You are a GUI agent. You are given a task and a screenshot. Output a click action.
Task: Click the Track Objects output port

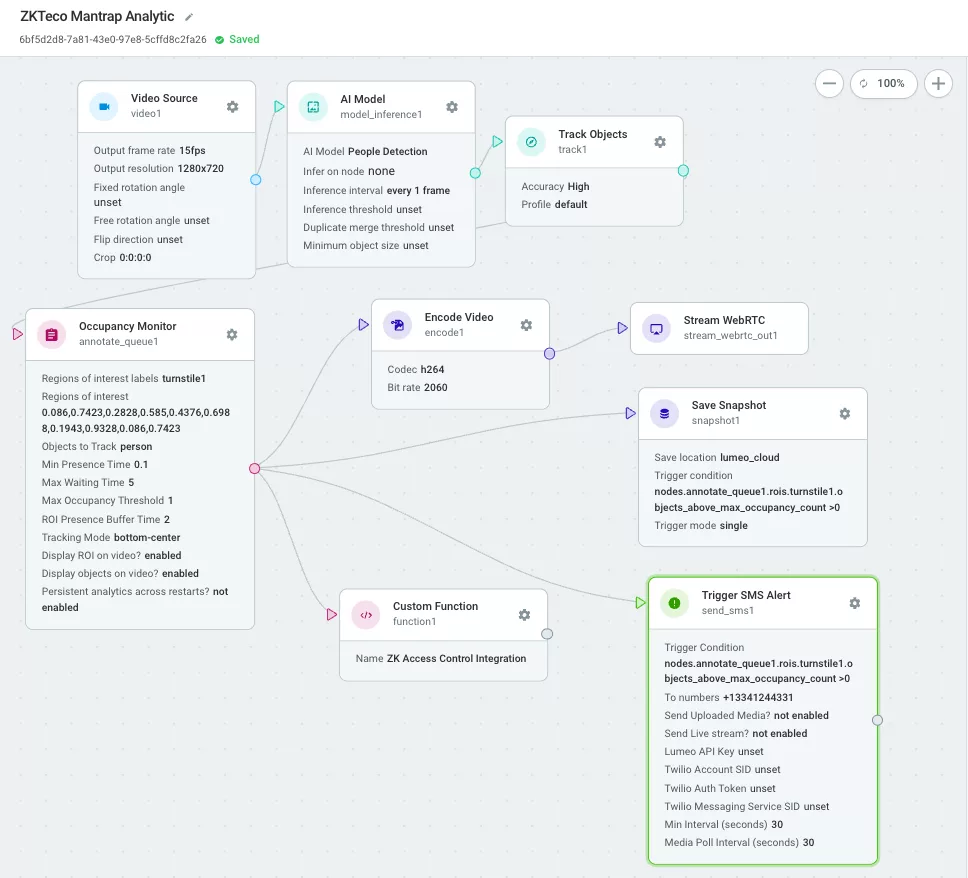(x=683, y=171)
